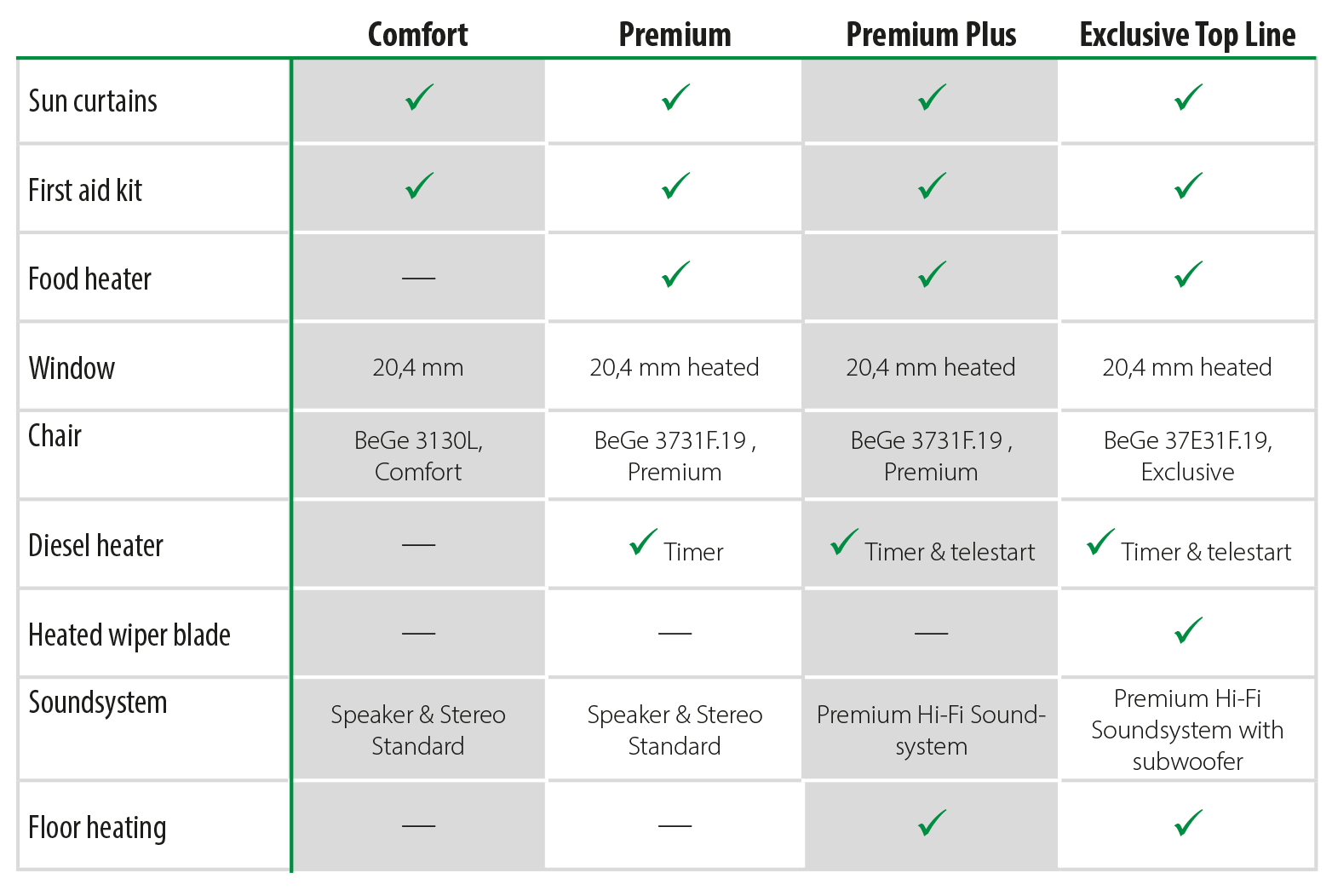Click Floor heating checkmark under Exclusive Top Line
Image resolution: width=1332 pixels, height=896 pixels.
(x=1188, y=823)
